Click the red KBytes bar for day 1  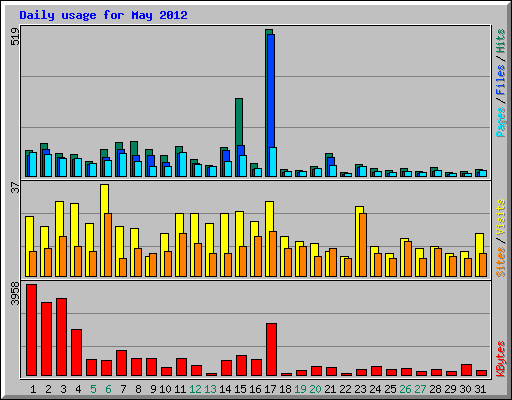coord(31,330)
